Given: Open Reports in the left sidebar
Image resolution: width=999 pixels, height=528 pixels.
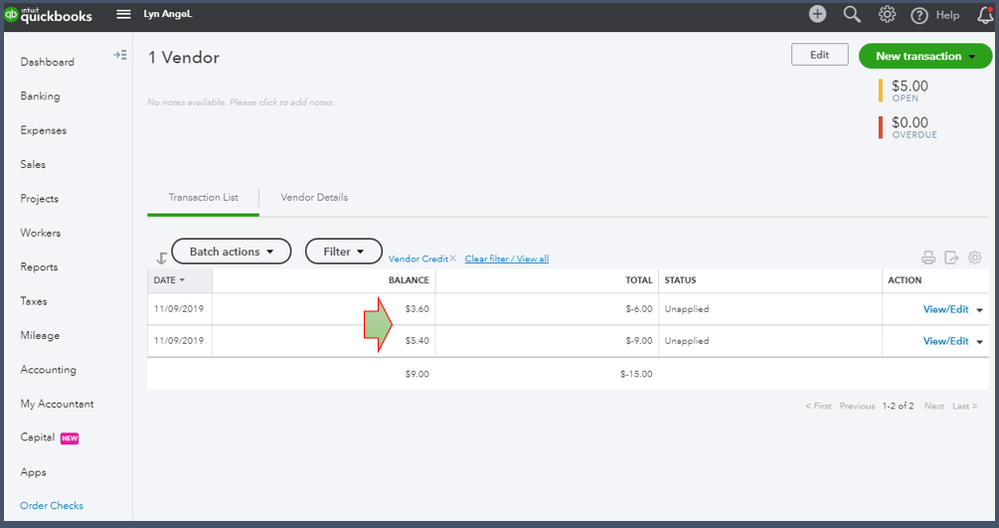Looking at the screenshot, I should pos(39,267).
